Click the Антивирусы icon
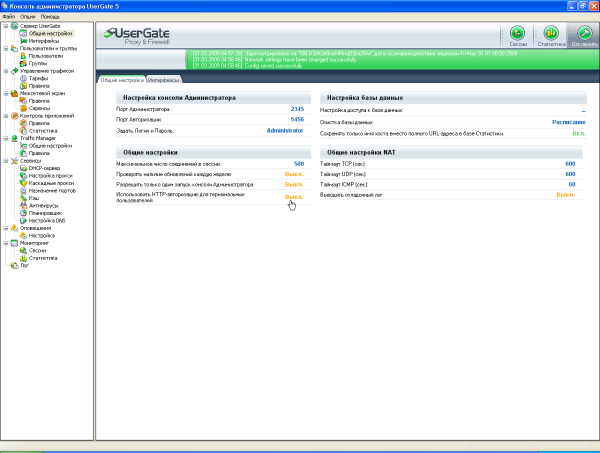 tap(23, 205)
